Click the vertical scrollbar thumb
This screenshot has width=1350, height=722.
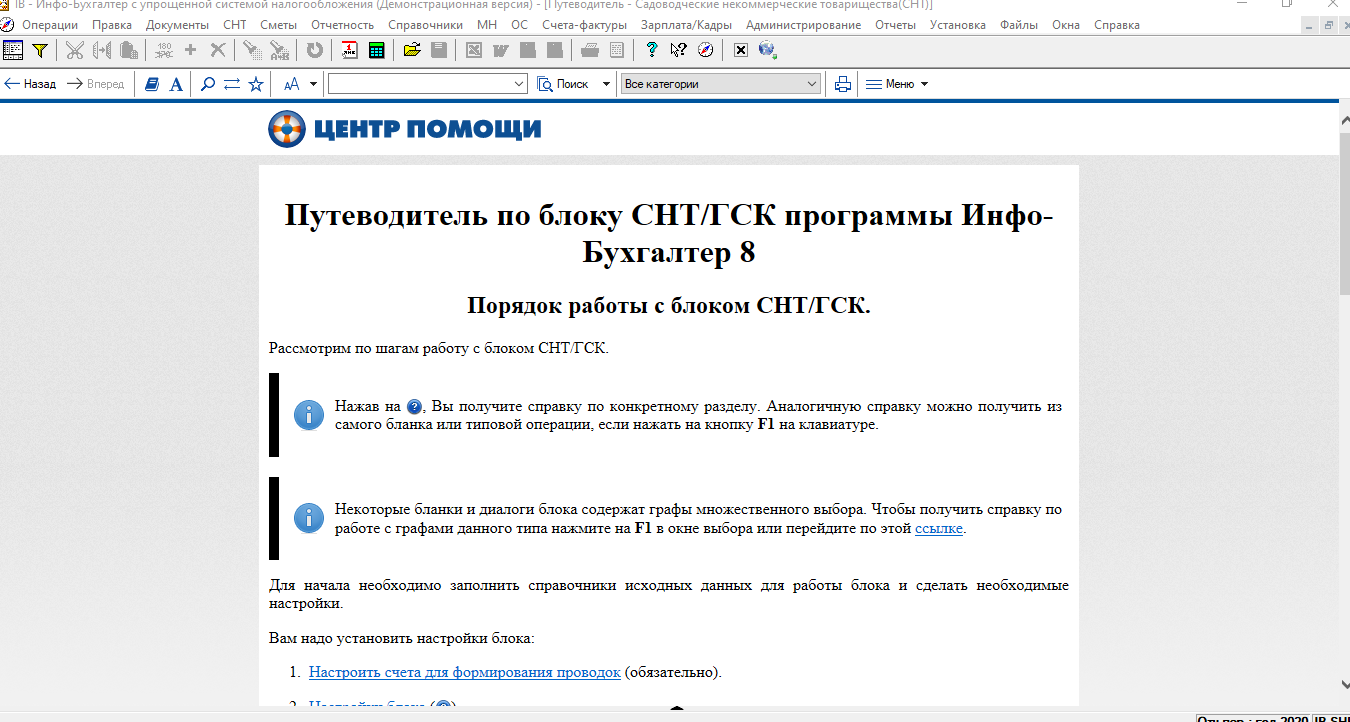(1344, 213)
